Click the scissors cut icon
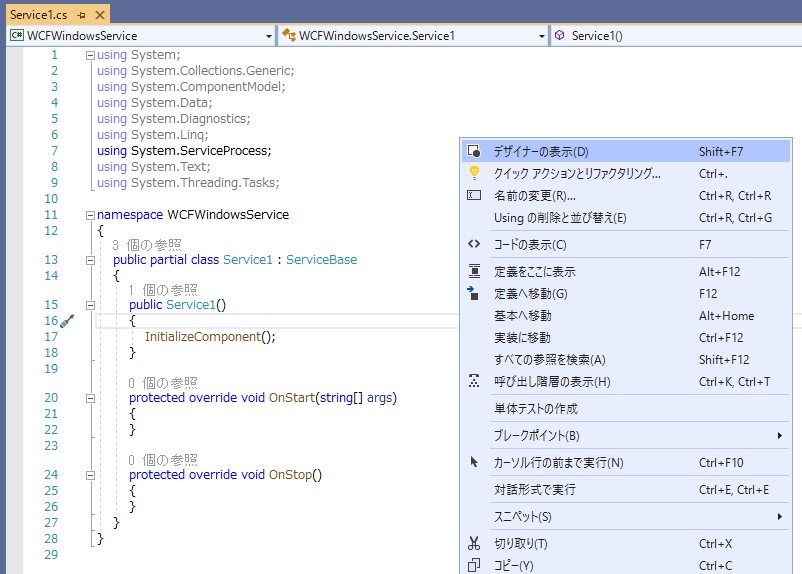 (475, 544)
